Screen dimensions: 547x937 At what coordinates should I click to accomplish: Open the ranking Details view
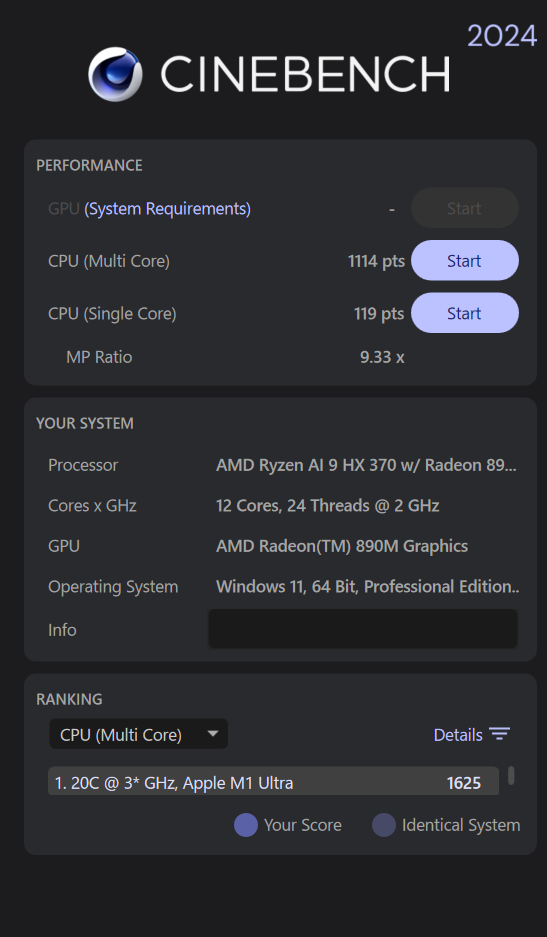point(458,735)
